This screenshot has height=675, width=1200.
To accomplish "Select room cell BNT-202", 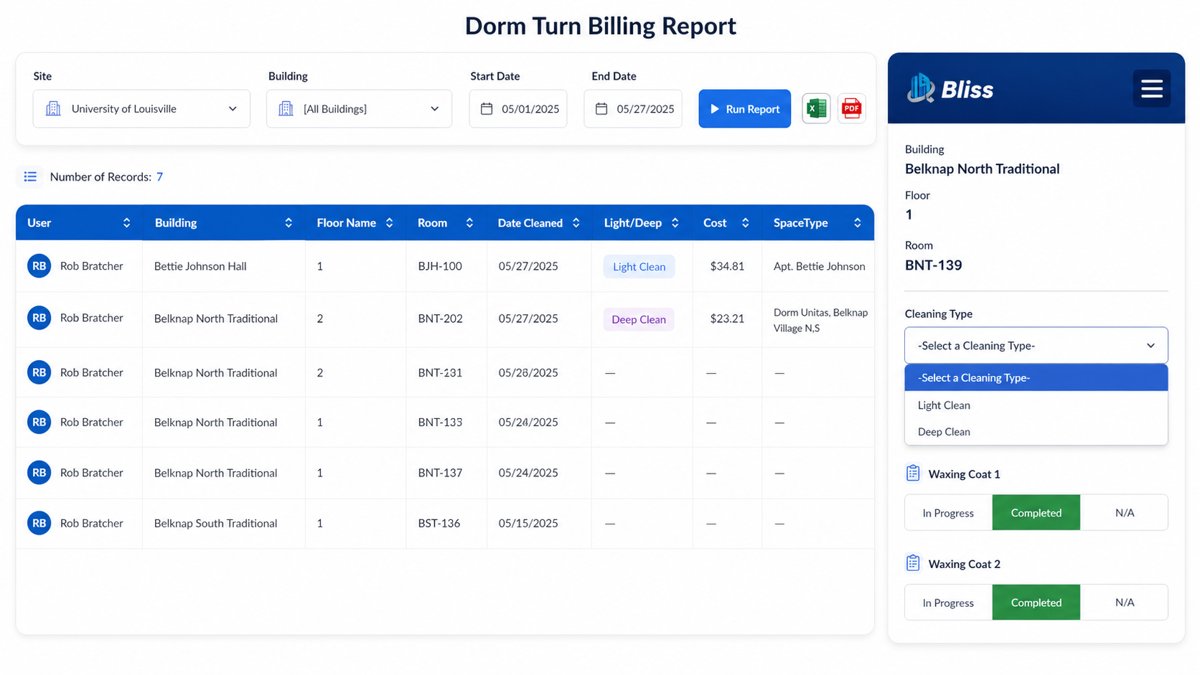I will point(440,319).
